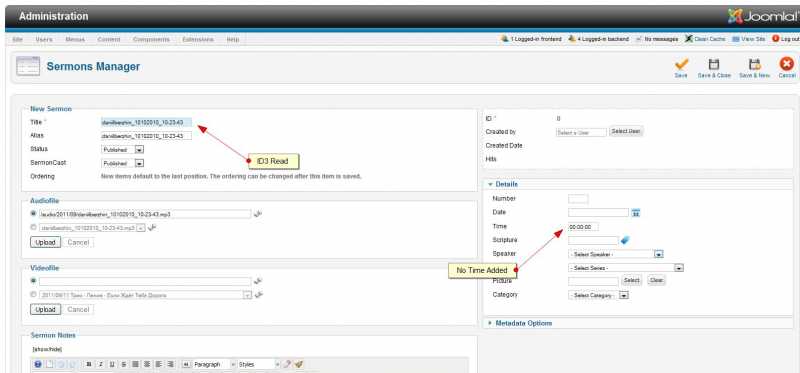Open the Select Speaker dropdown
This screenshot has width=800, height=373.
point(615,254)
